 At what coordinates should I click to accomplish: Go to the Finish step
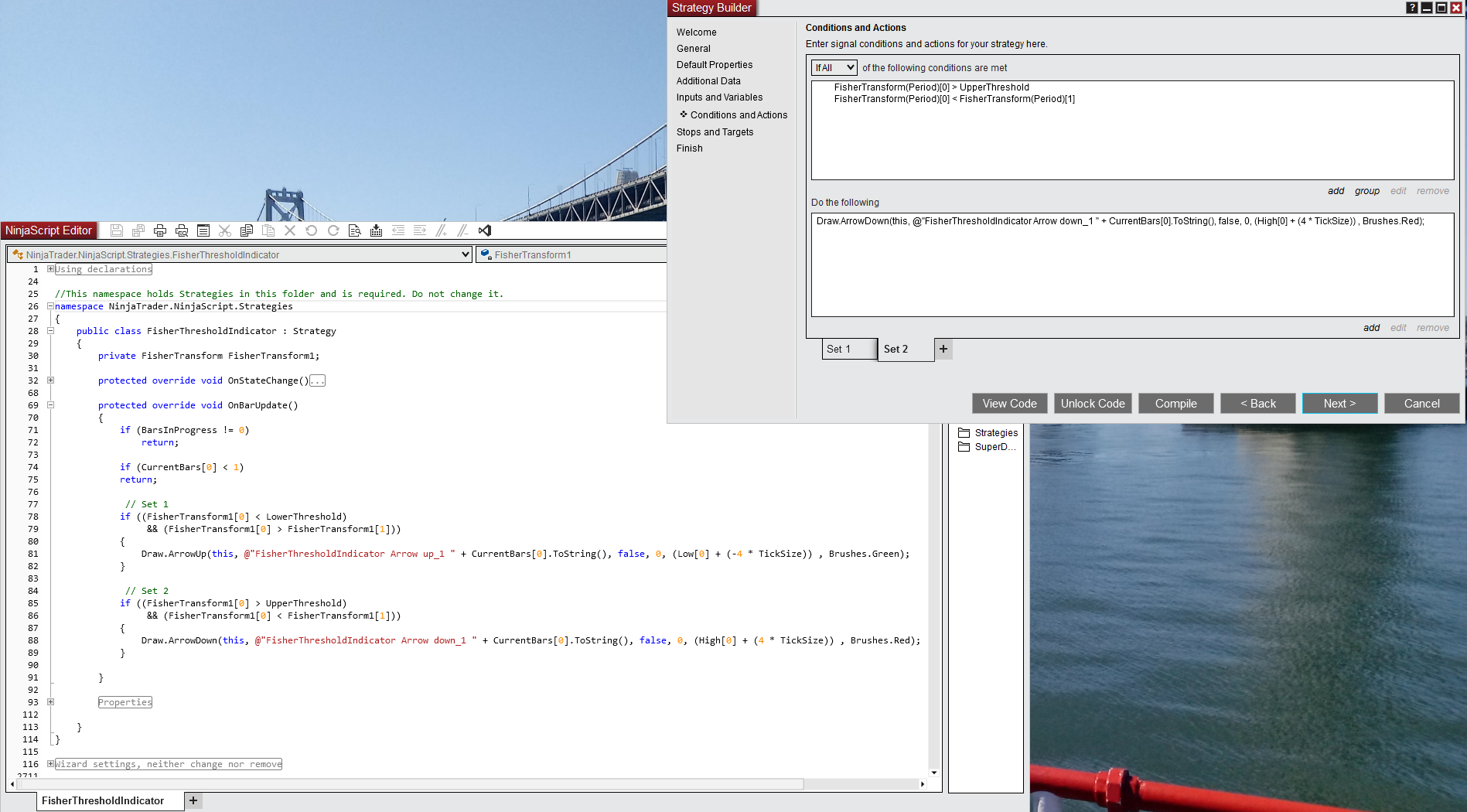690,148
